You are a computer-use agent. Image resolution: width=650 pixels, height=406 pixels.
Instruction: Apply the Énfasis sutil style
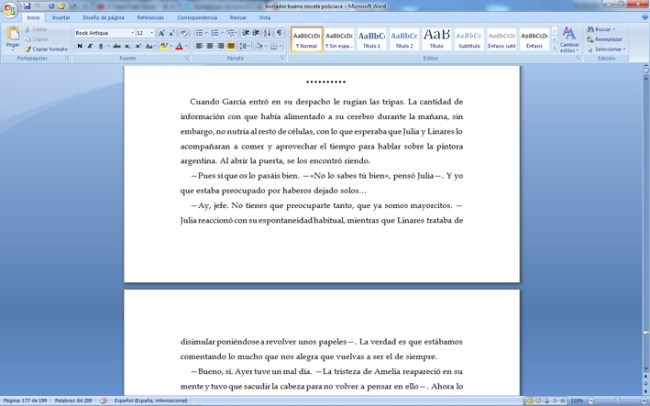502,40
